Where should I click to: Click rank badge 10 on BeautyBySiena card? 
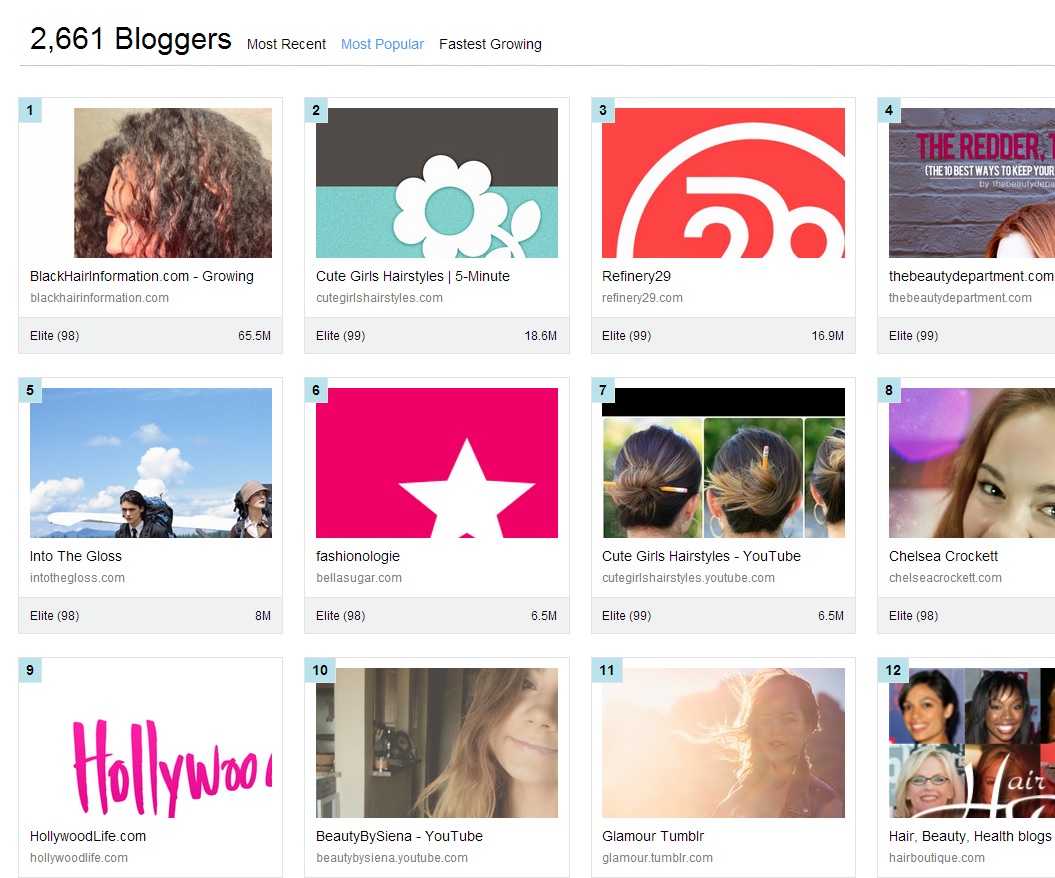coord(320,670)
